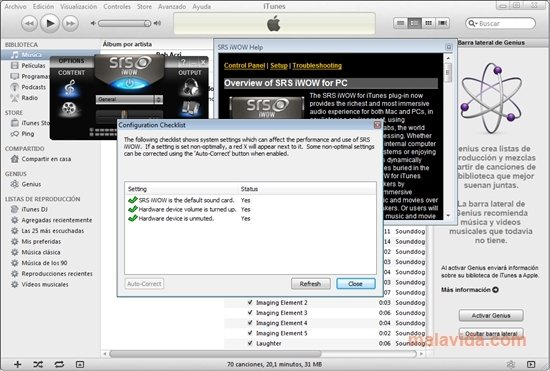
Task: Select headphones output icon
Action: click(x=190, y=87)
